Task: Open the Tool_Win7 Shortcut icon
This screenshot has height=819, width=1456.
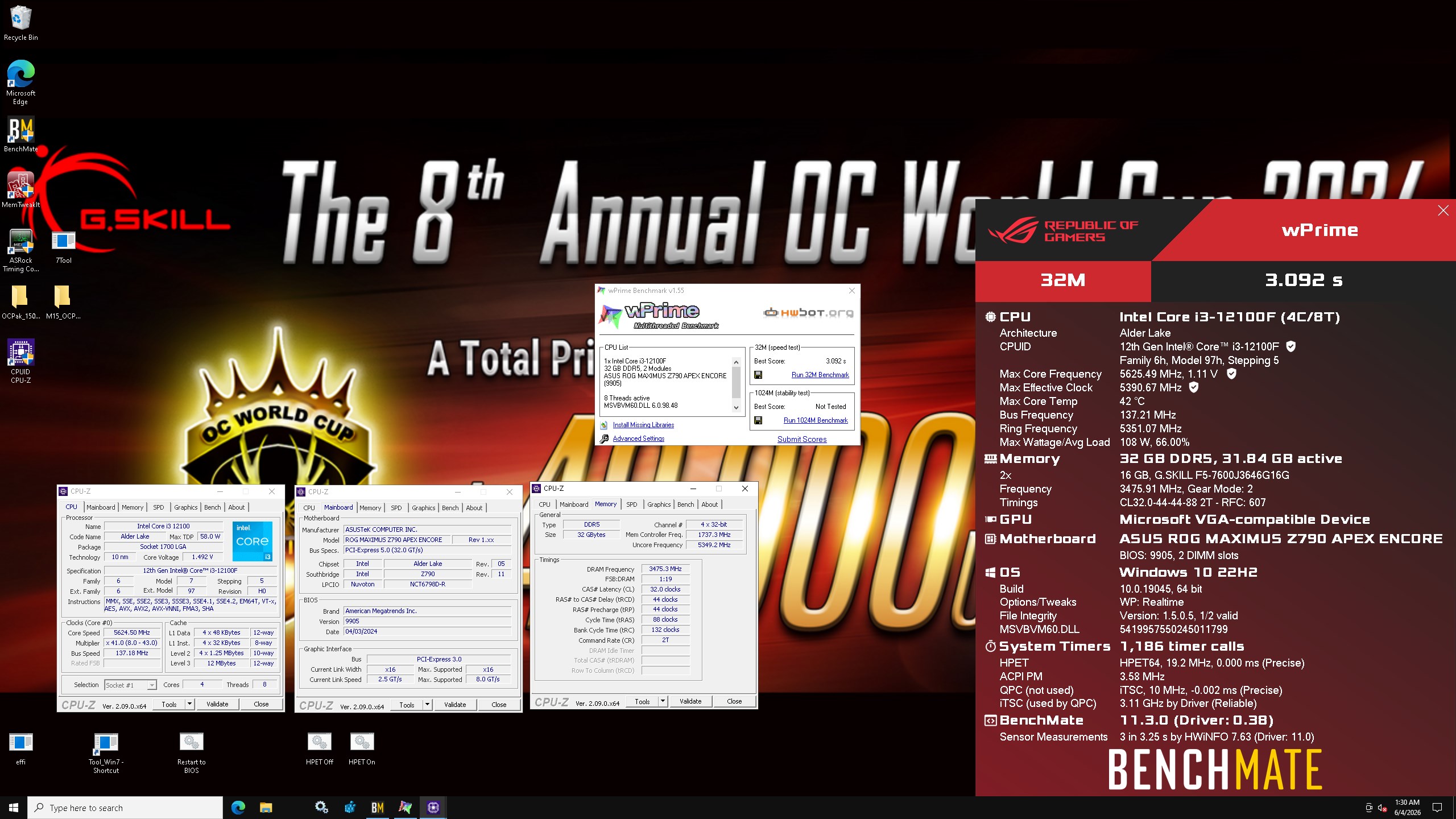Action: pos(106,752)
